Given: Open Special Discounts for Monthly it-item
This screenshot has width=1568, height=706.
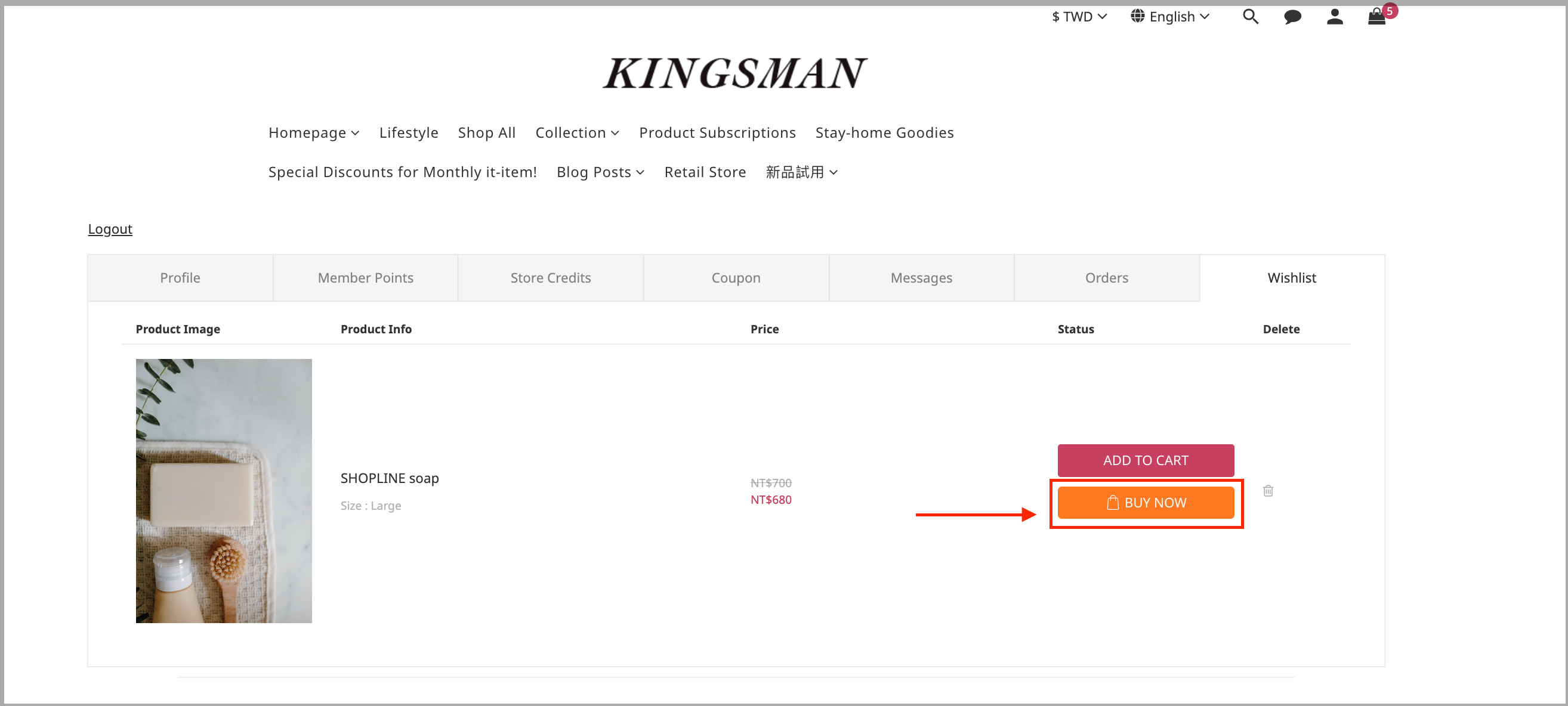Looking at the screenshot, I should click(x=402, y=172).
